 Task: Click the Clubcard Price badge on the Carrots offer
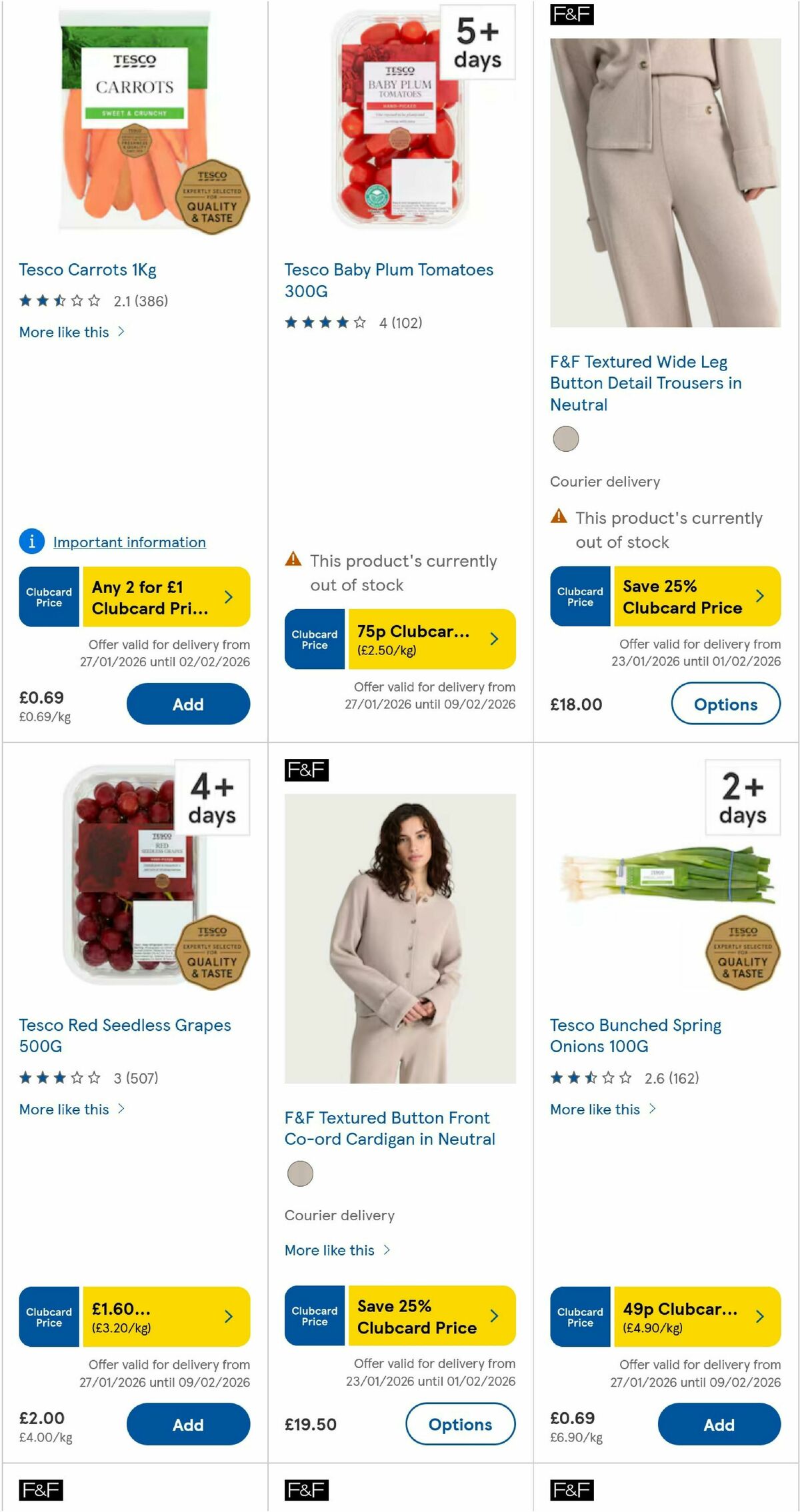tap(48, 596)
